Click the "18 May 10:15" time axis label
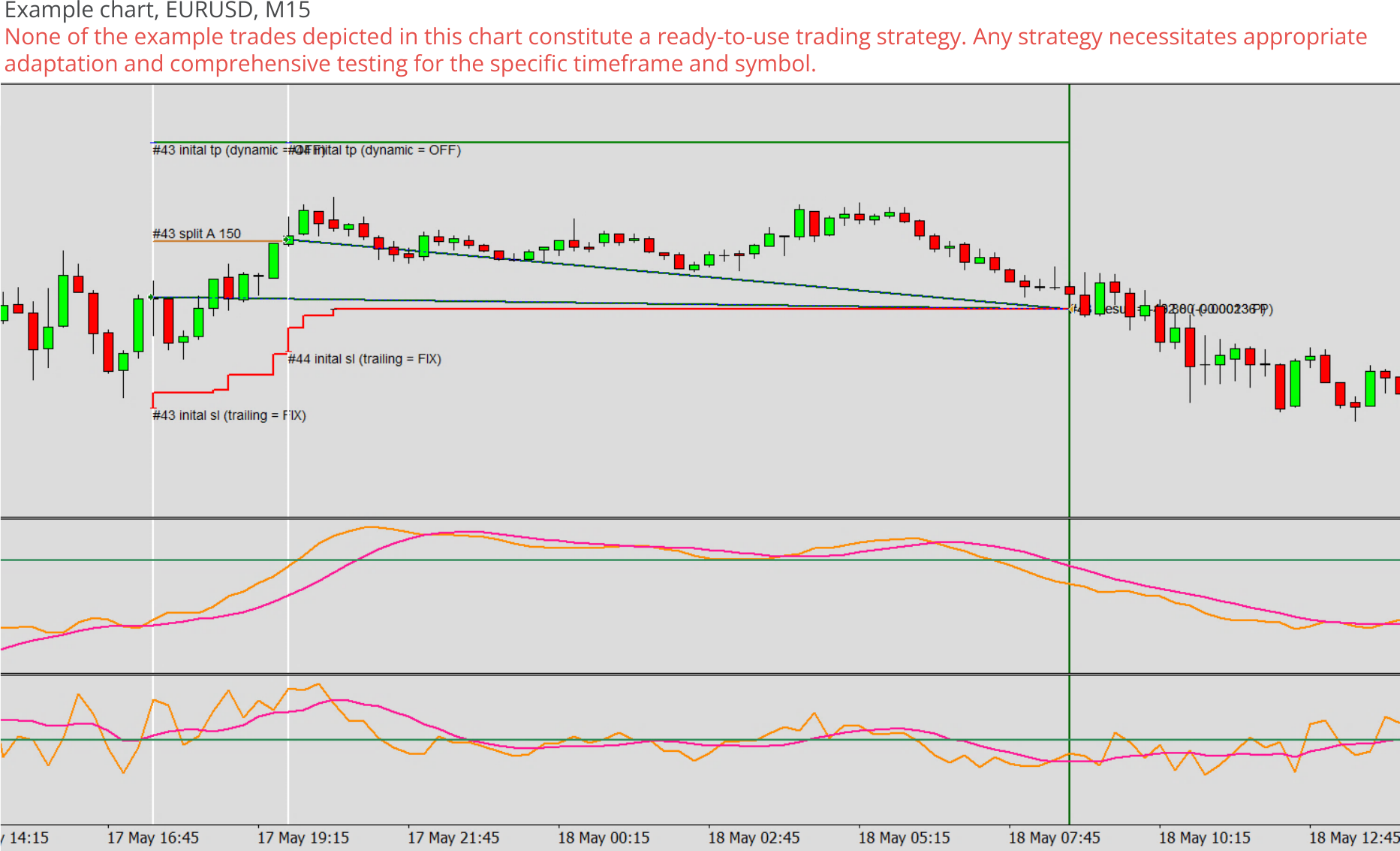 [1204, 837]
